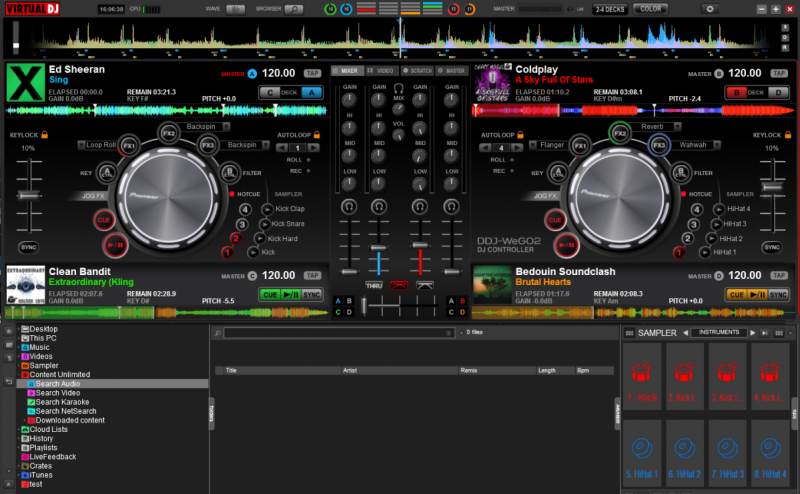Select Search Karaoke in folder tree
This screenshot has height=494, width=800.
pos(62,402)
